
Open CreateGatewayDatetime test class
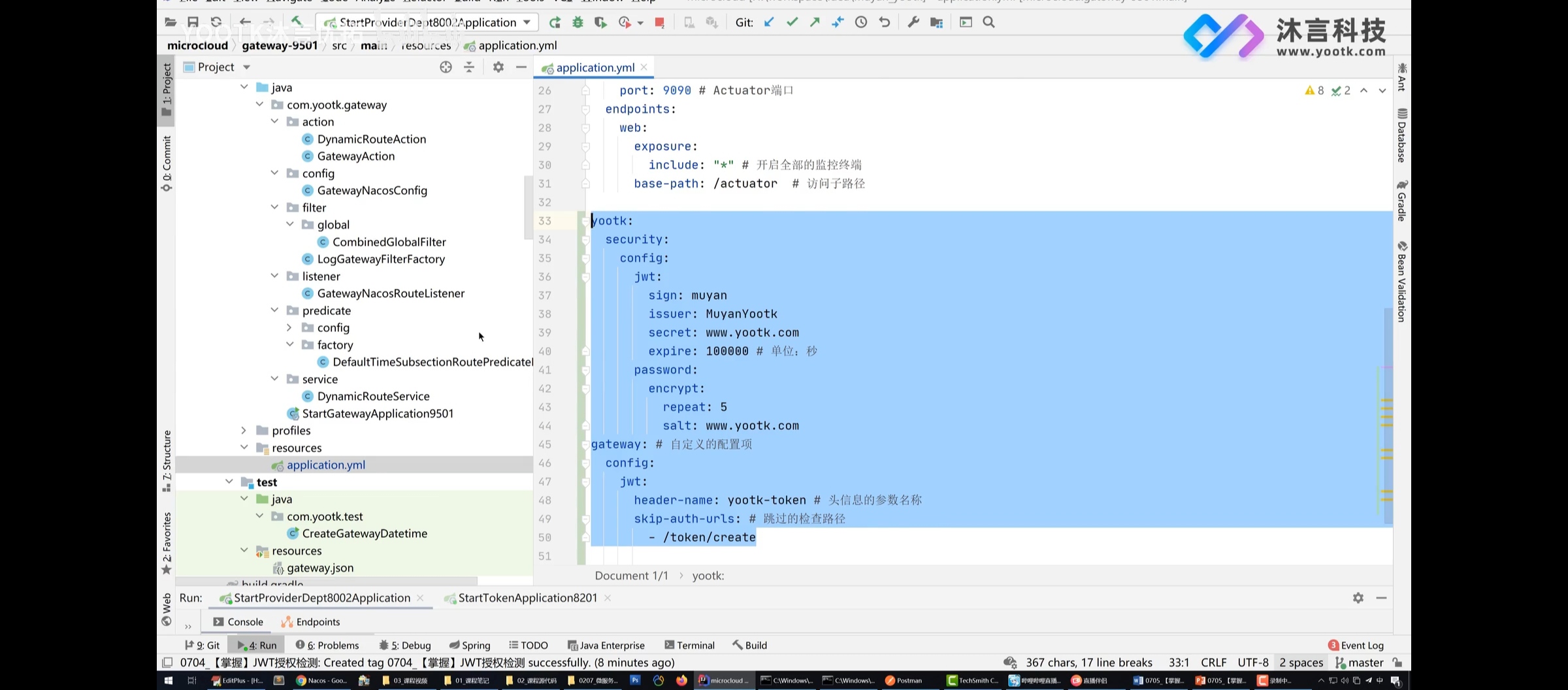click(364, 533)
